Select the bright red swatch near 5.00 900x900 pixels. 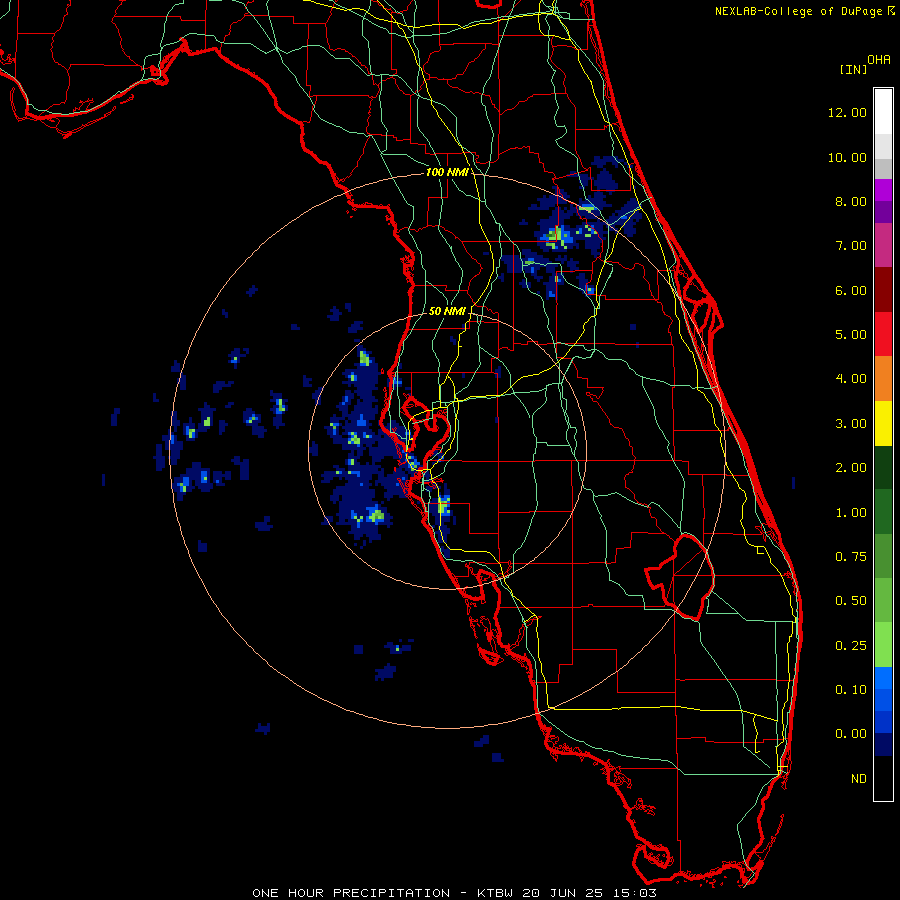(x=883, y=334)
